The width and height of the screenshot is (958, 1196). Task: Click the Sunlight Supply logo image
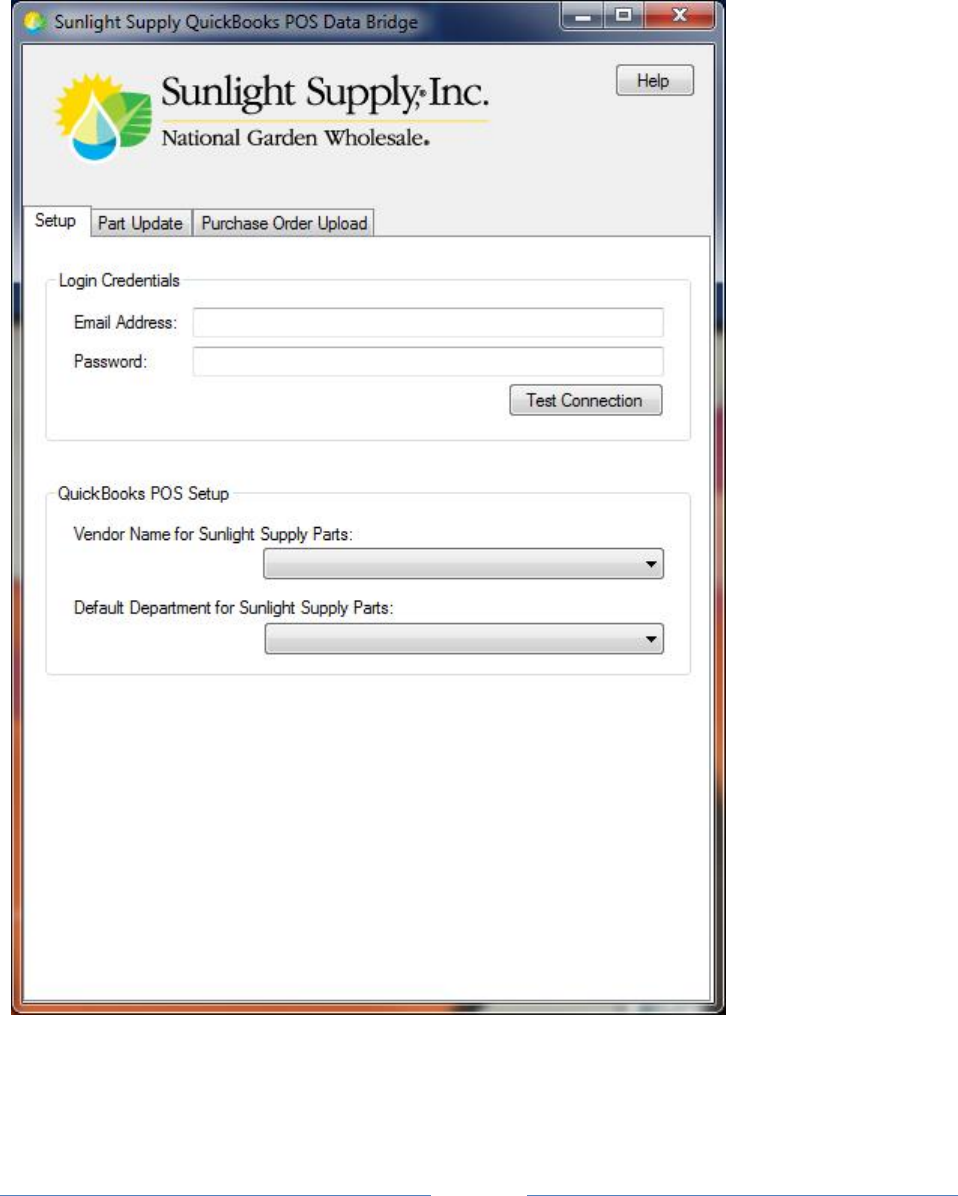(271, 116)
